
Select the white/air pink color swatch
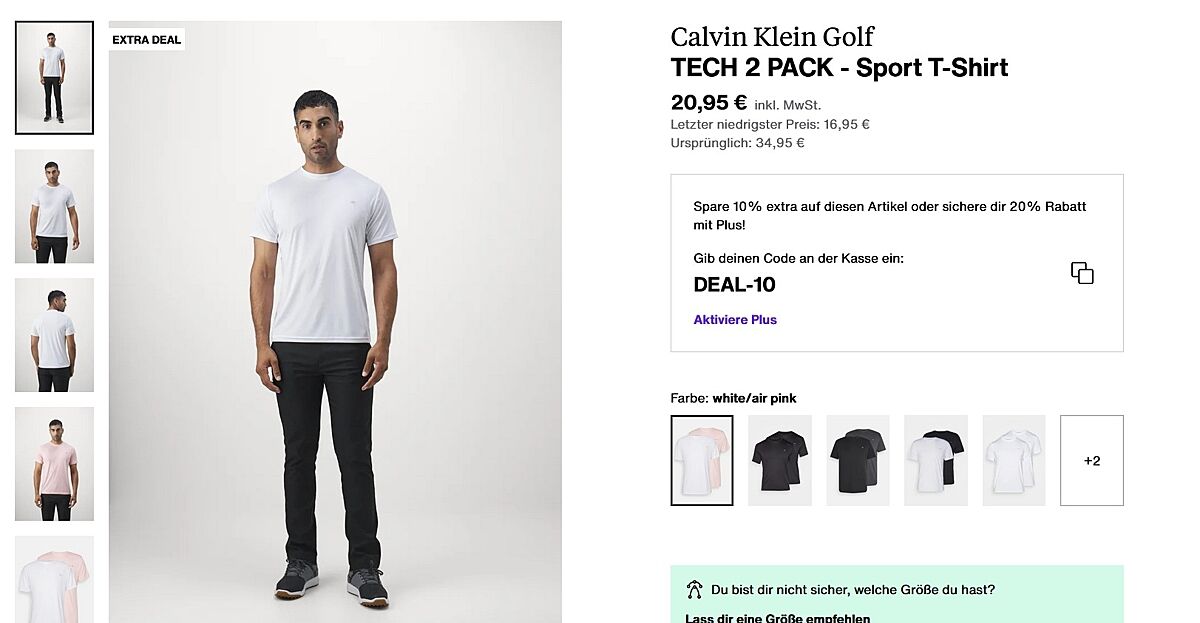(702, 460)
